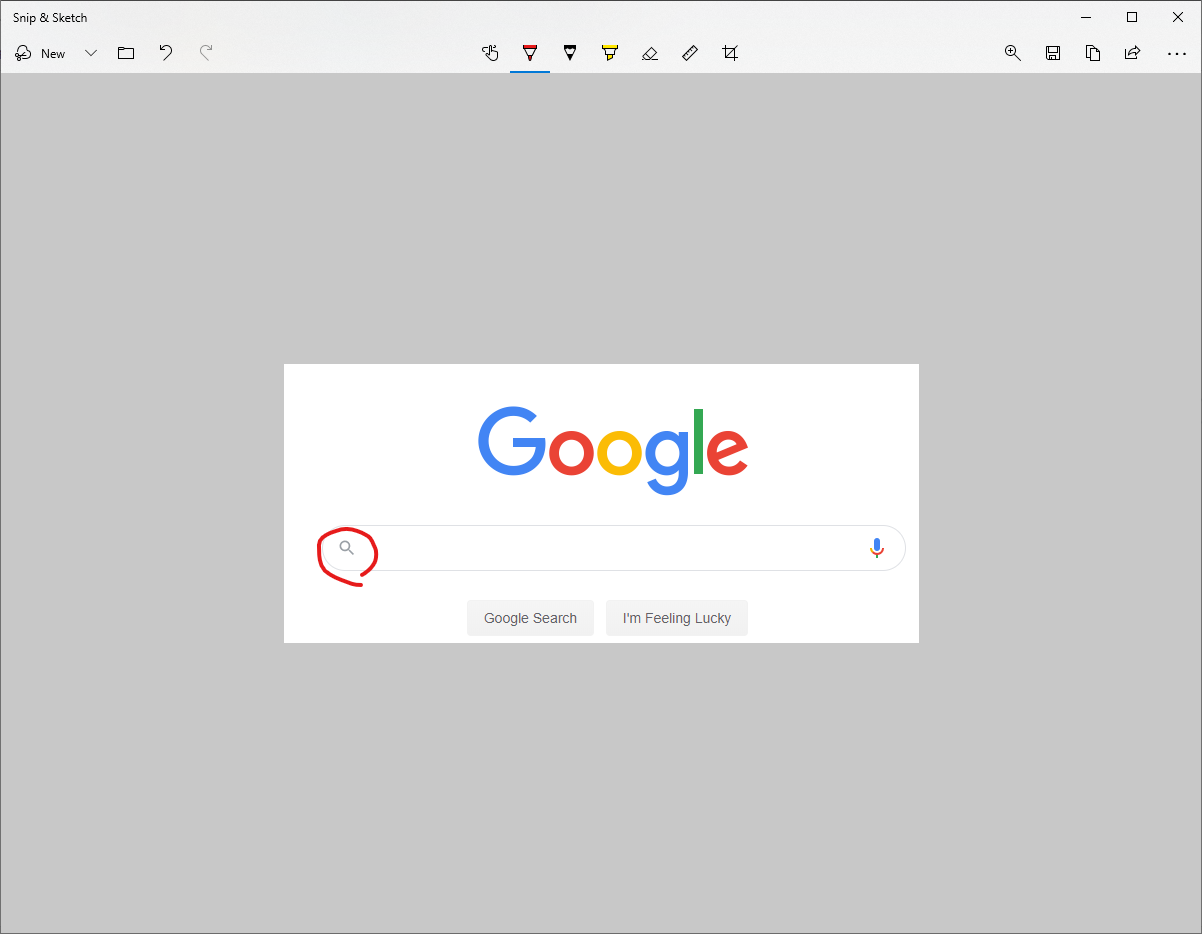The height and width of the screenshot is (934, 1202).
Task: Pick the Eraser tool
Action: 650,53
